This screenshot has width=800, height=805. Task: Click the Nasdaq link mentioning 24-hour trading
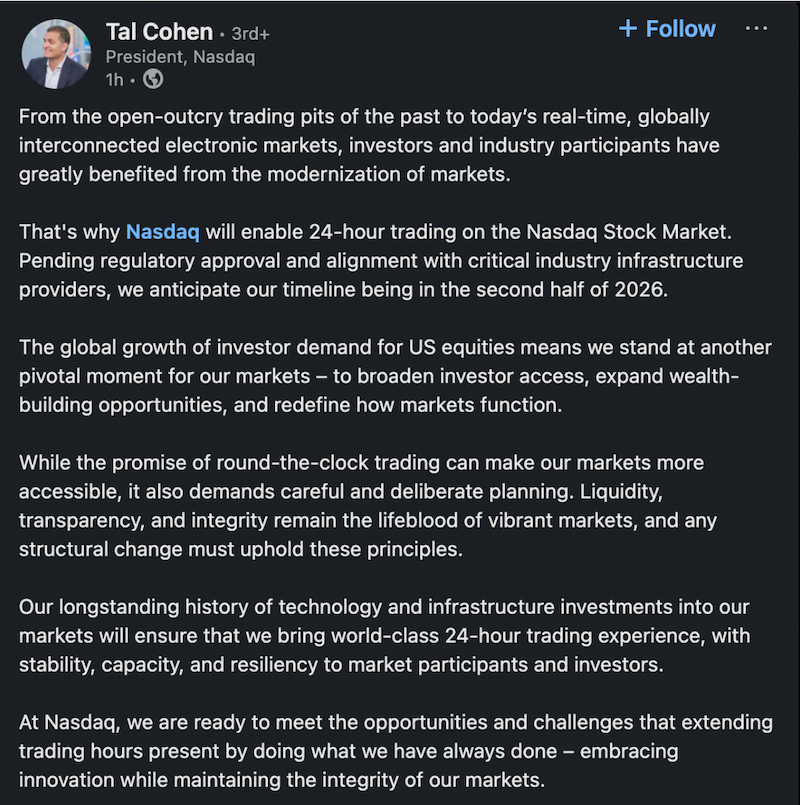point(163,231)
